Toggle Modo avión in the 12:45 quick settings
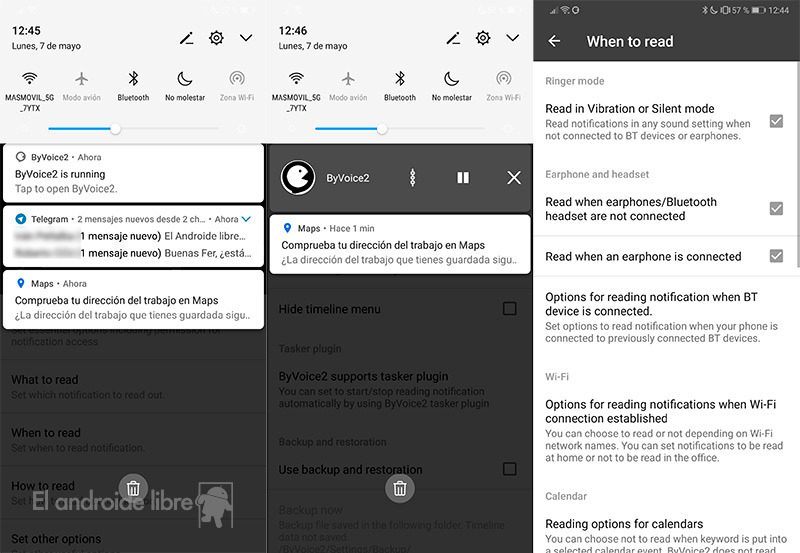This screenshot has width=800, height=553. 82,79
